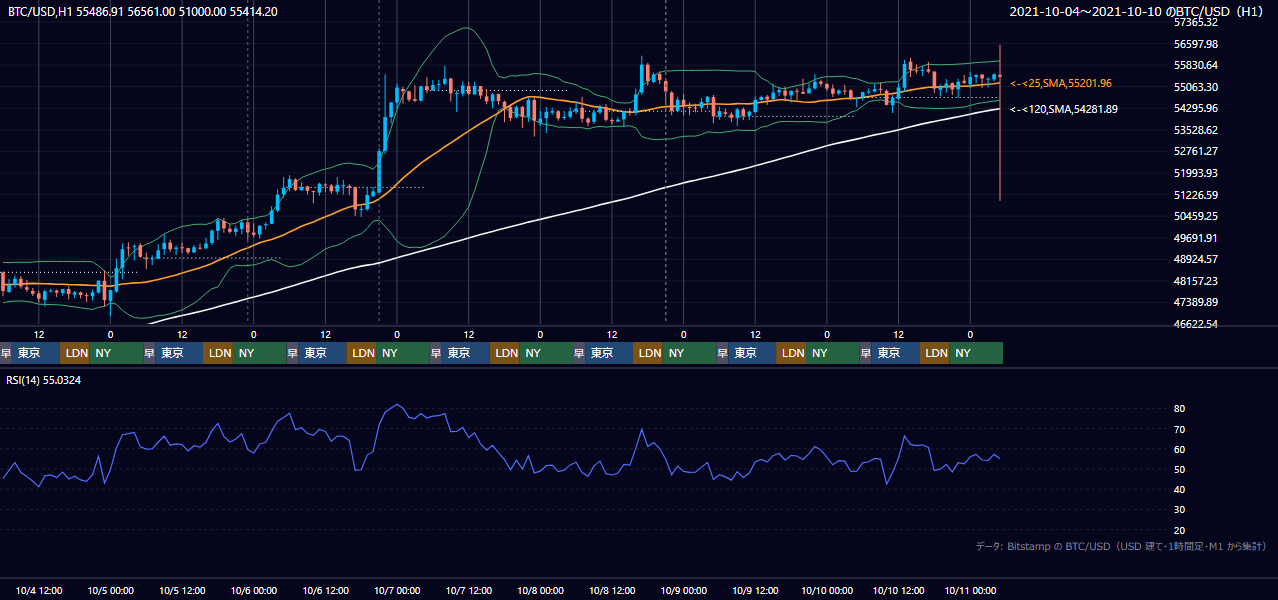Click the Bitstamp data source note

tap(1120, 546)
